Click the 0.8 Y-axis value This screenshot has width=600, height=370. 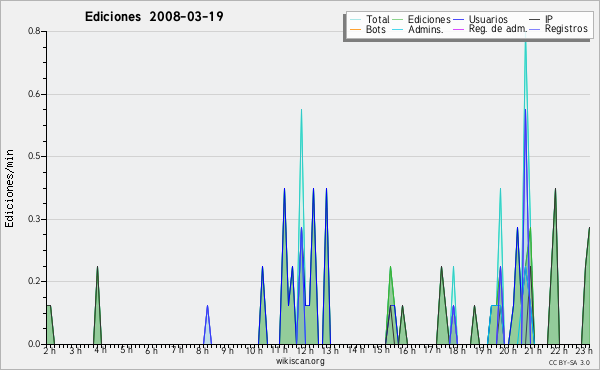click(x=34, y=31)
